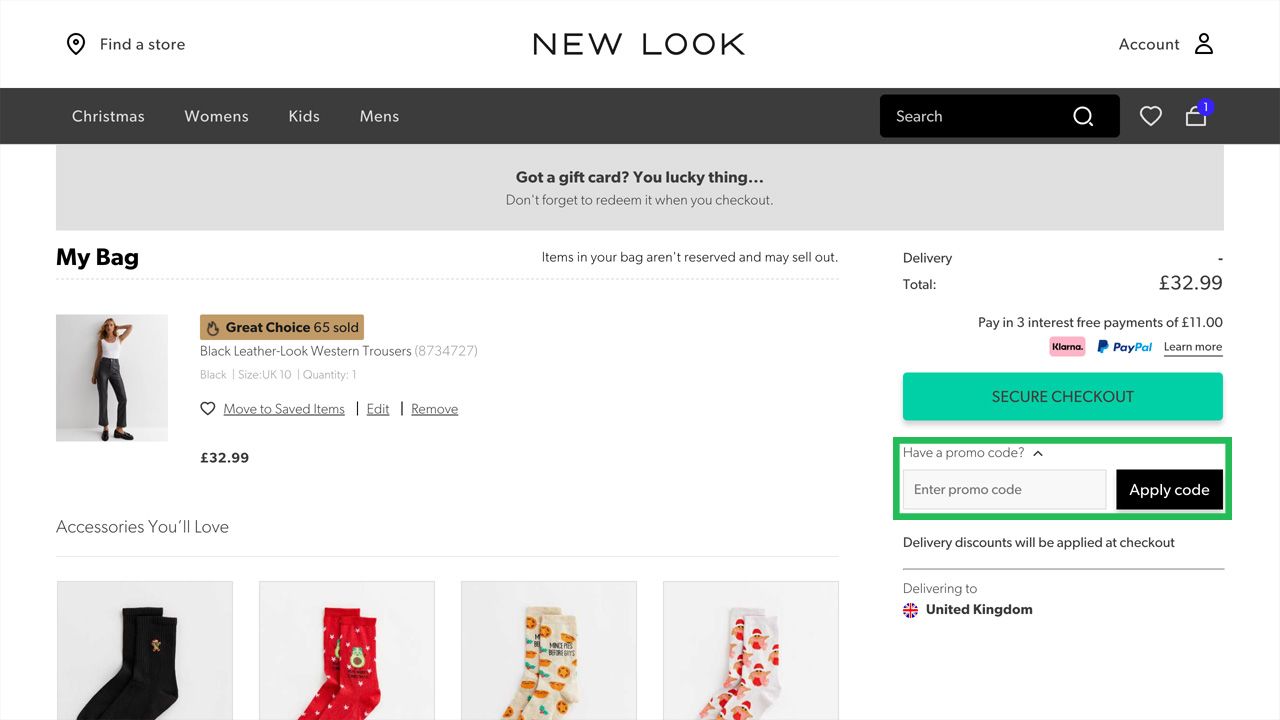Open the Christmas menu
Image resolution: width=1280 pixels, height=720 pixels.
click(x=108, y=116)
